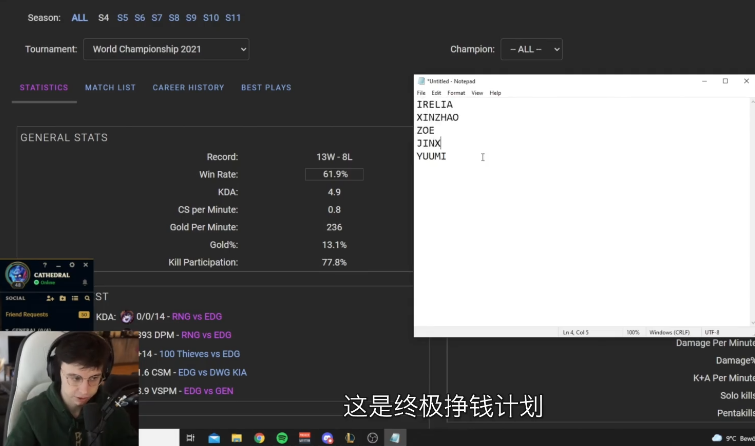Click the red-white taskbar app icon

pyautogui.click(x=305, y=438)
